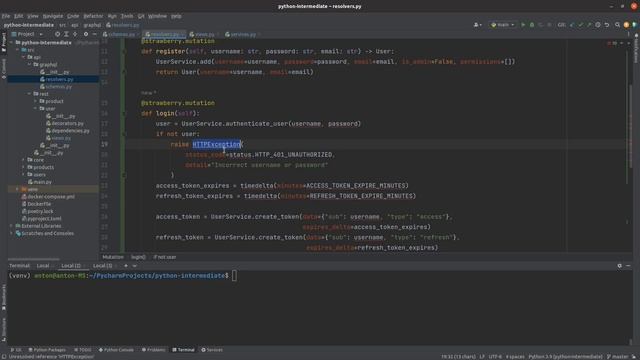This screenshot has height=360, width=640.
Task: Switch to schemas.py editor tab
Action: coord(121,34)
